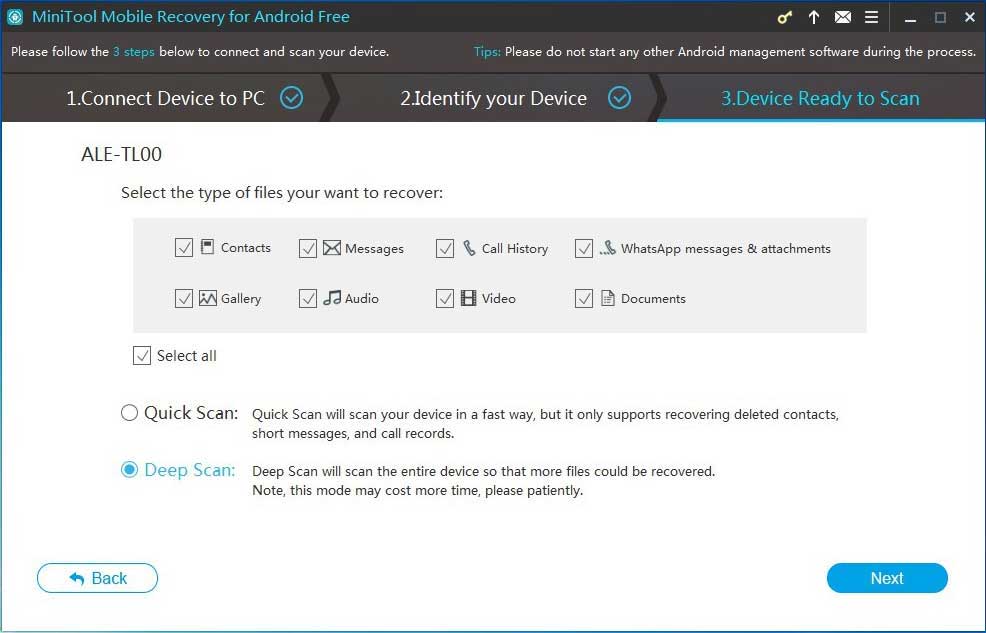Viewport: 986px width, 633px height.
Task: Click the Quick Scan description text
Action: 545,424
